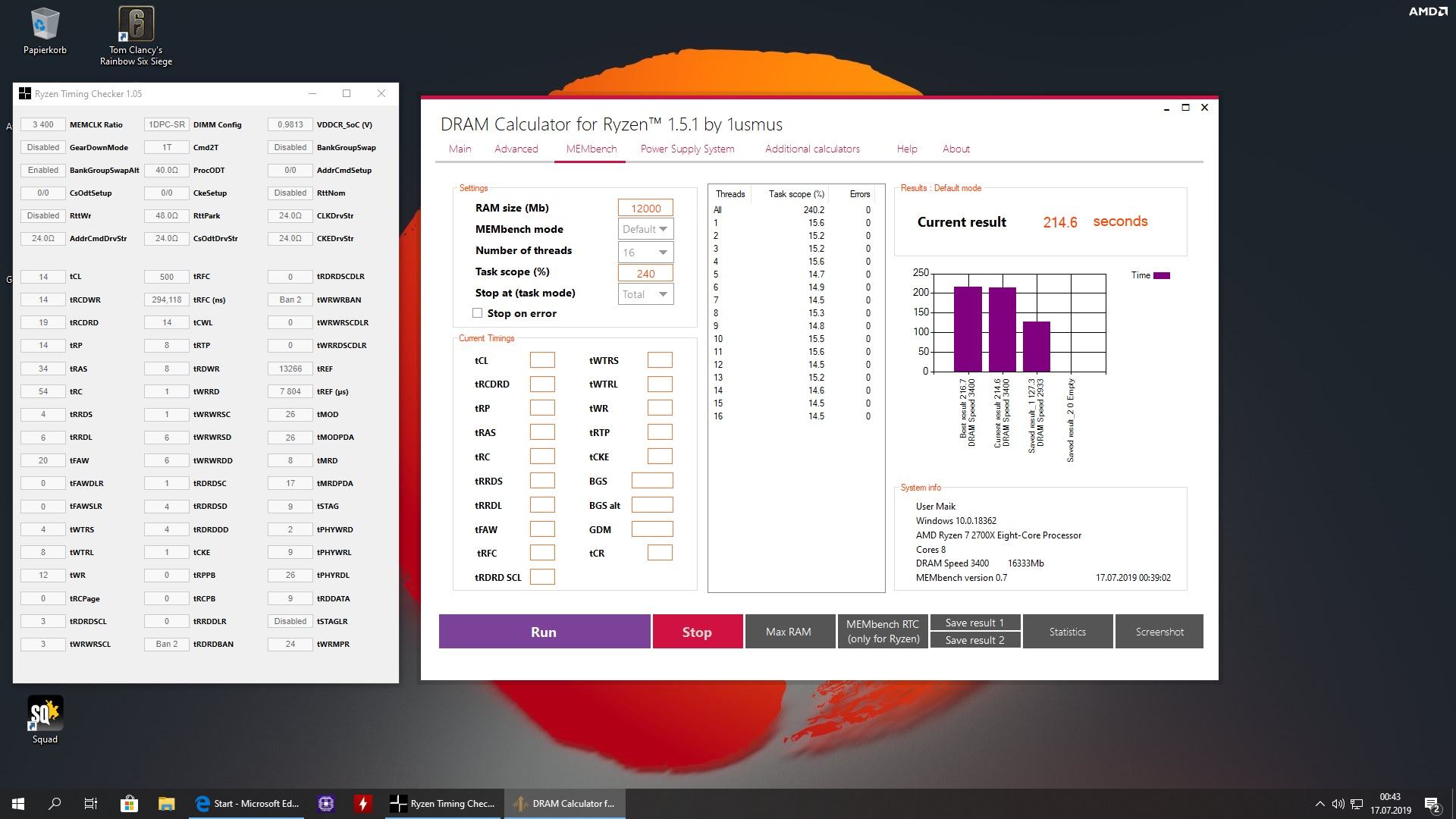Open File Explorer from taskbar
Viewport: 1456px width, 819px height.
click(166, 804)
